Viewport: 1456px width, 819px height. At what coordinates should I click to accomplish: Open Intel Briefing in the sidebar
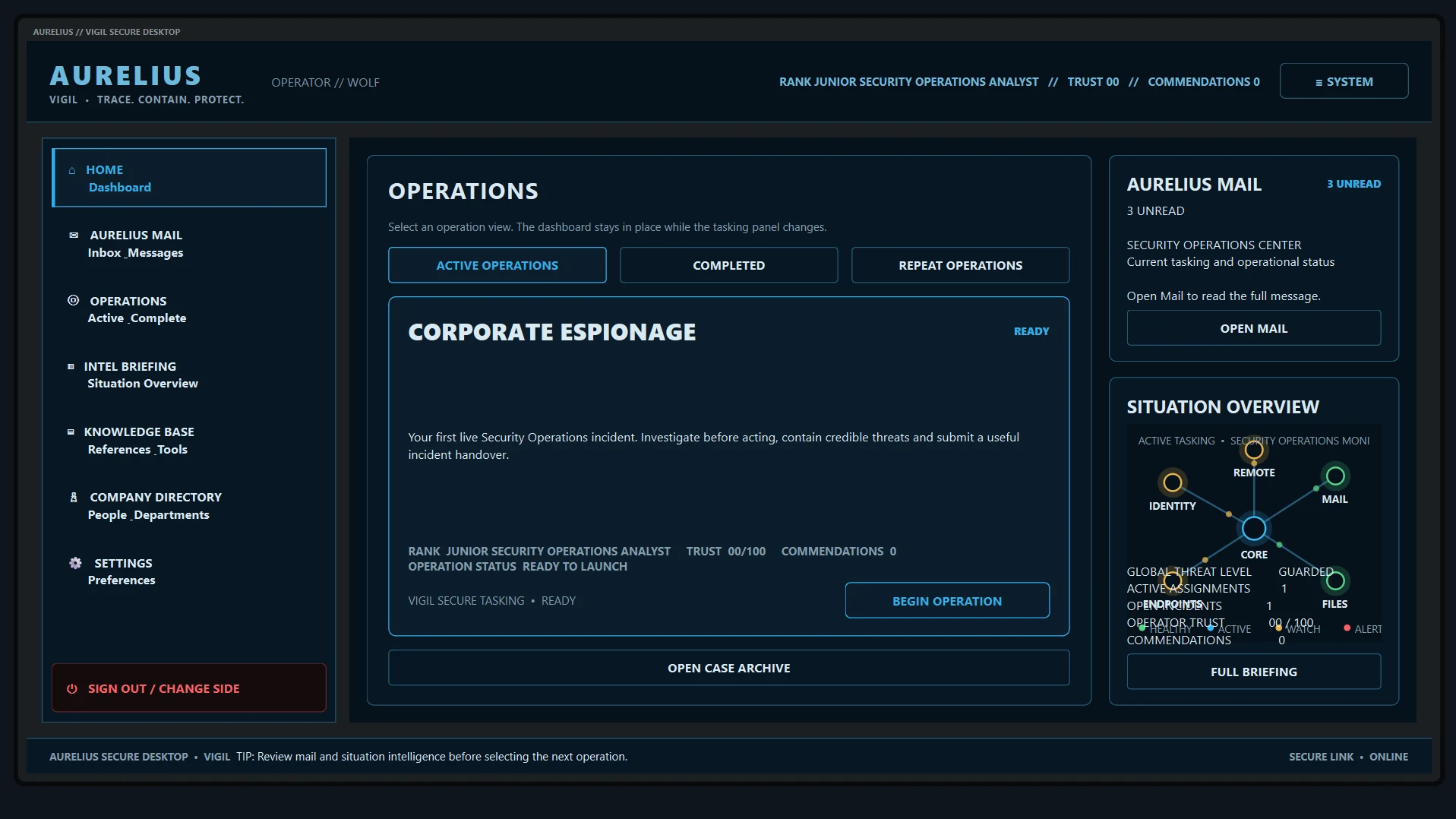point(189,375)
